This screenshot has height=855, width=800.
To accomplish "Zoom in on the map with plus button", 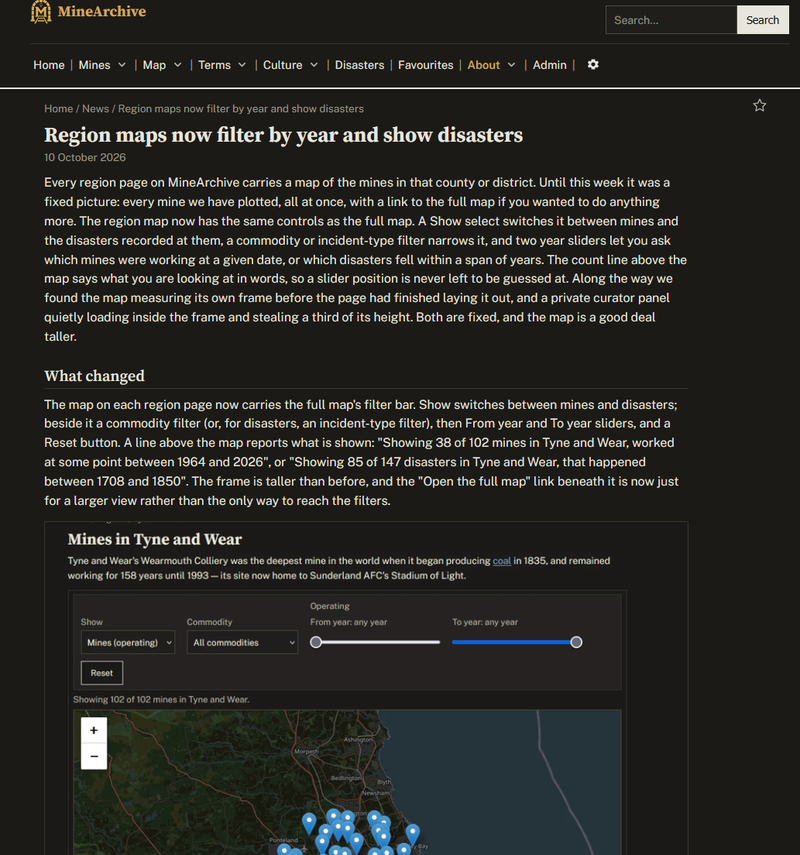I will 94,730.
